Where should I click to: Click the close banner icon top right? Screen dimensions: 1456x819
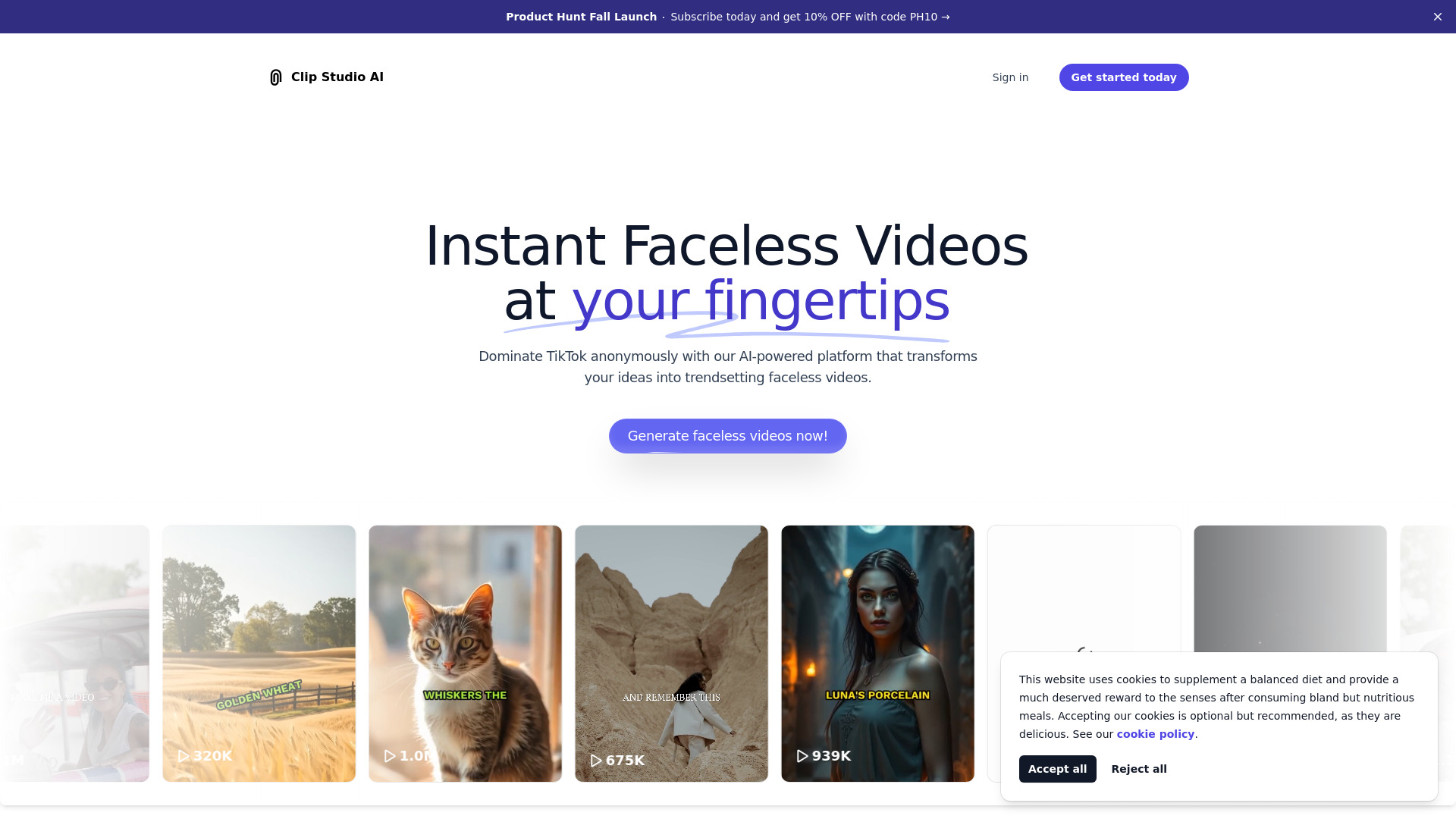1437,16
